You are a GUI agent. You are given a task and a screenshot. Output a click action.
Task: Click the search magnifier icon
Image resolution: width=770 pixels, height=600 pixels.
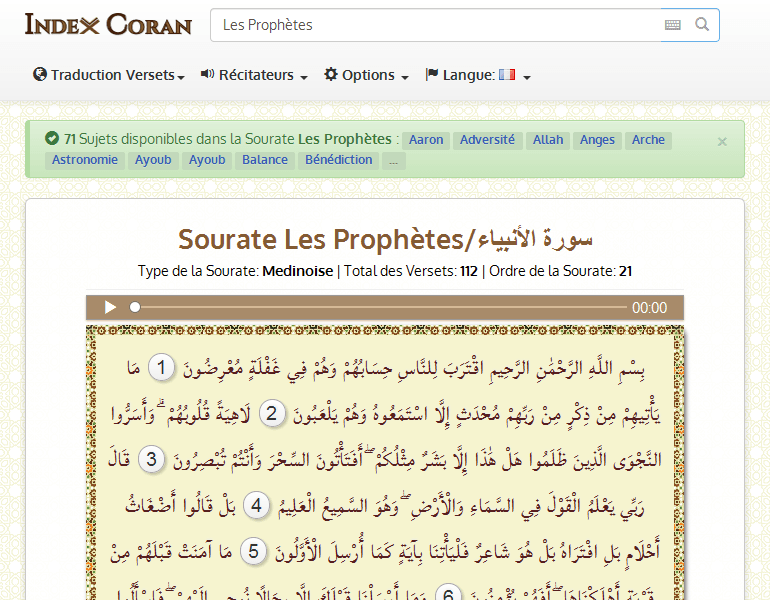[703, 25]
